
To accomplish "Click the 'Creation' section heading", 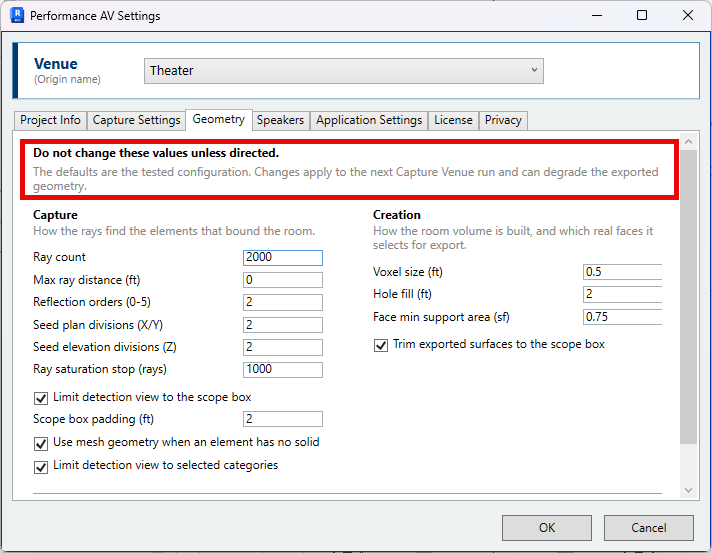I will click(396, 215).
